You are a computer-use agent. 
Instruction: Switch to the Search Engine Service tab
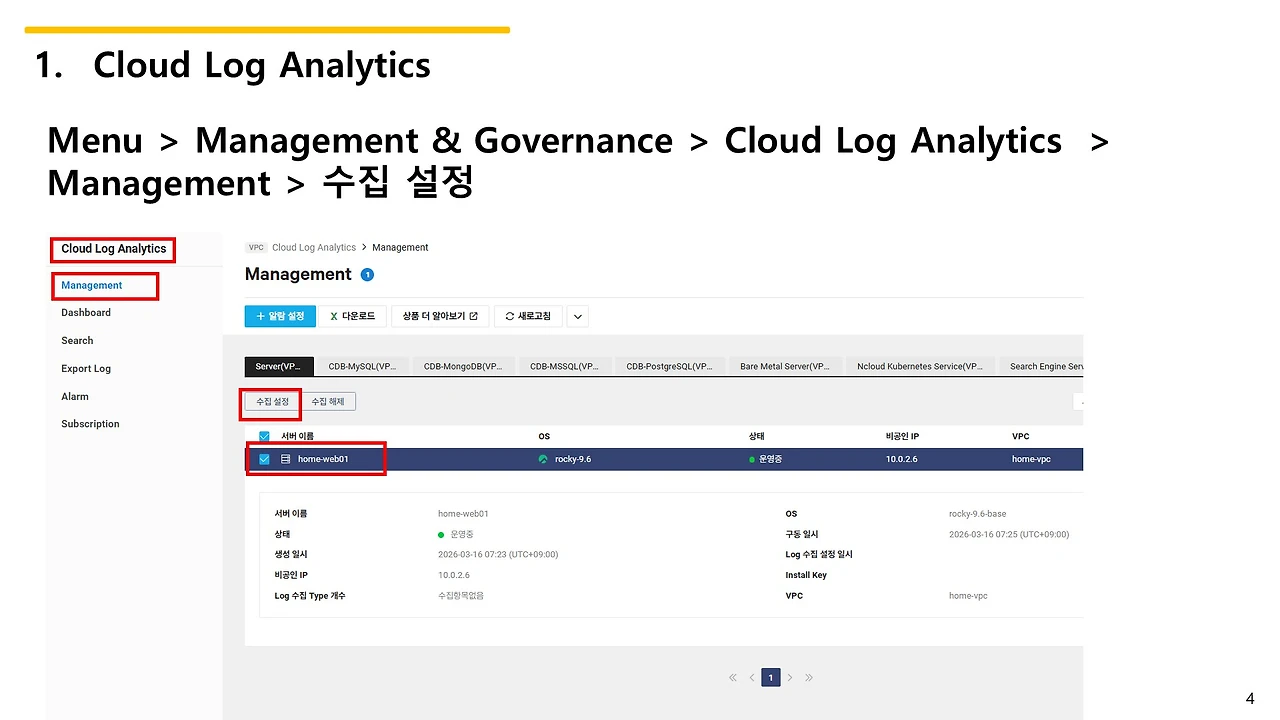[x=1041, y=367]
